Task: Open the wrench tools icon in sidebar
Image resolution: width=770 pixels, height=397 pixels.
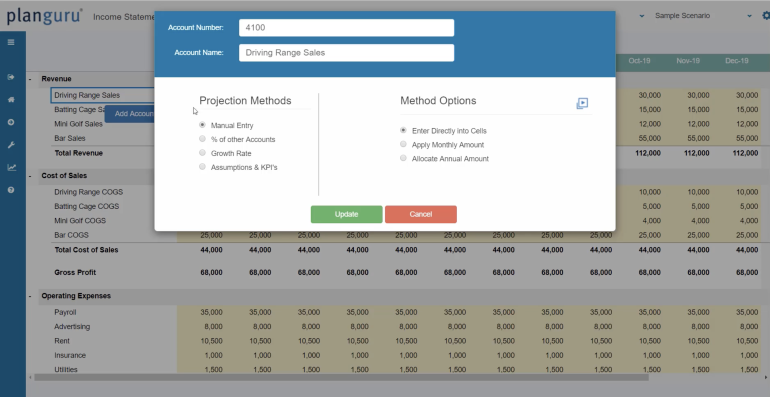Action: point(11,145)
